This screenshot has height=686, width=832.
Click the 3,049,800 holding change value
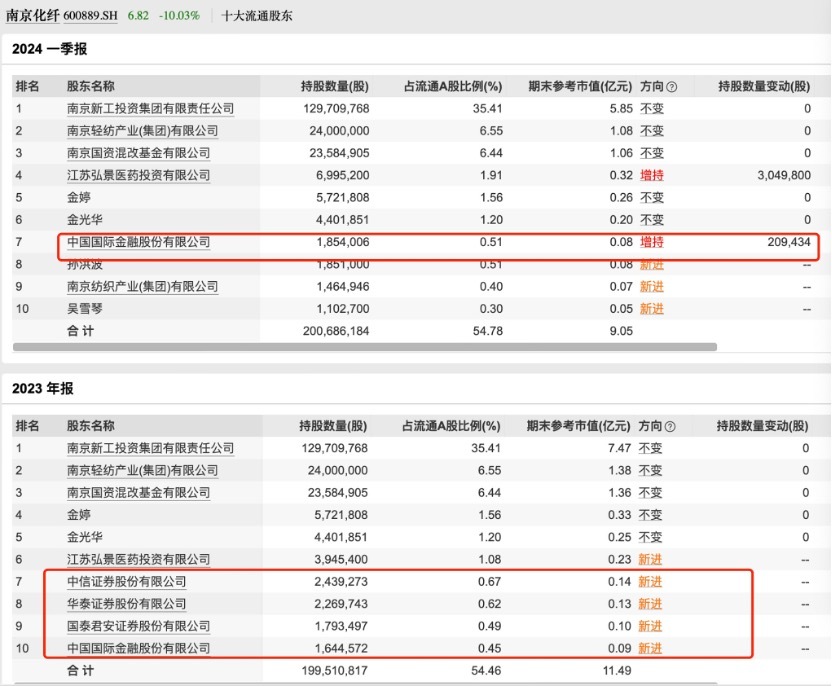point(784,175)
